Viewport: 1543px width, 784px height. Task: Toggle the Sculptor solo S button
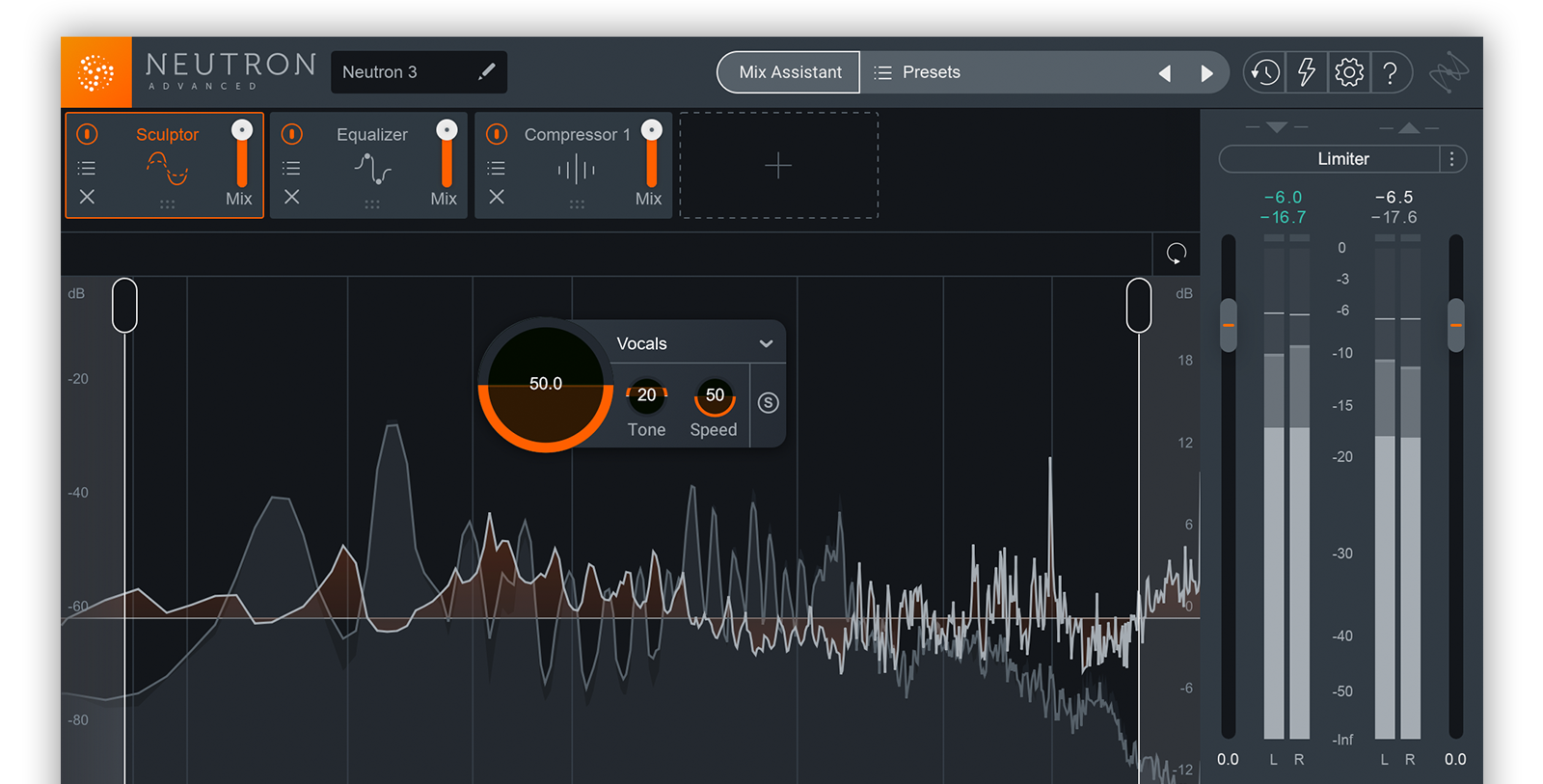coord(768,403)
